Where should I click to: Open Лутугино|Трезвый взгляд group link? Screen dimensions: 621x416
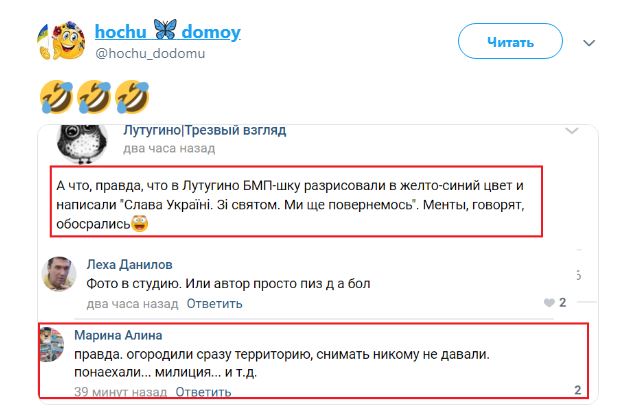click(204, 130)
